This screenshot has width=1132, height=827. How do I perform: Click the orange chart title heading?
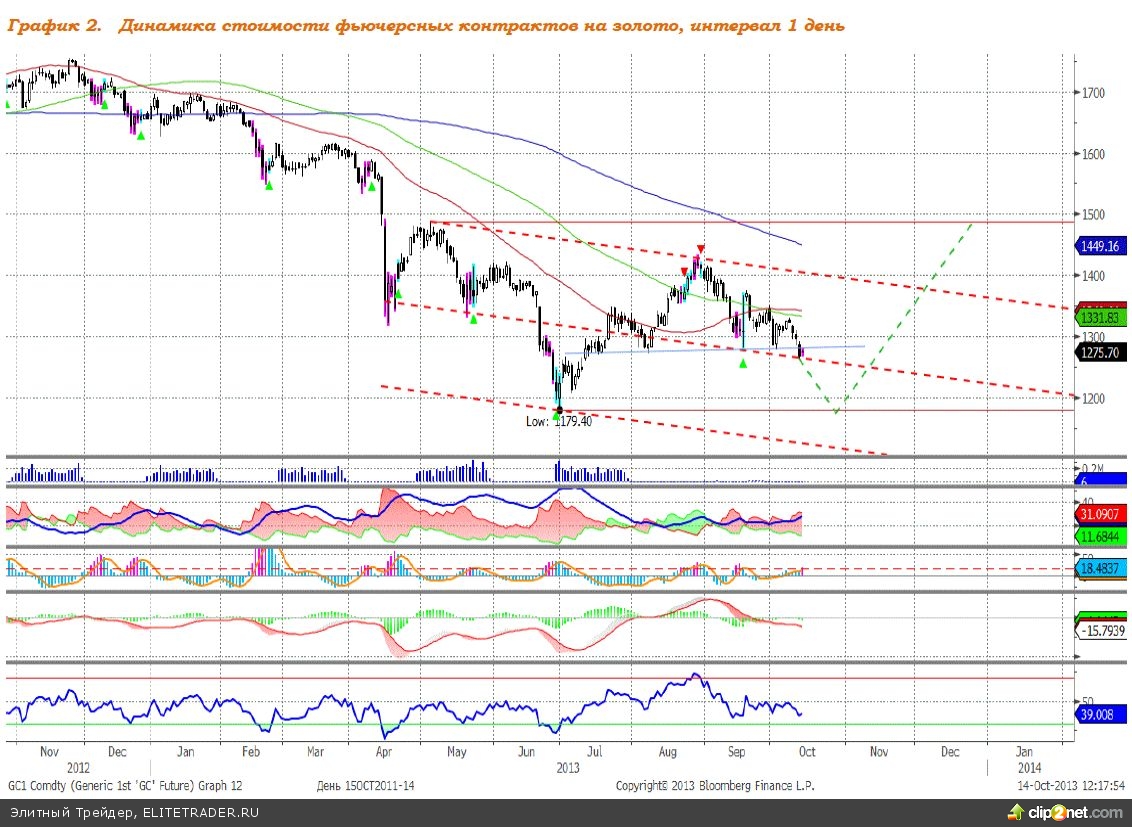426,26
